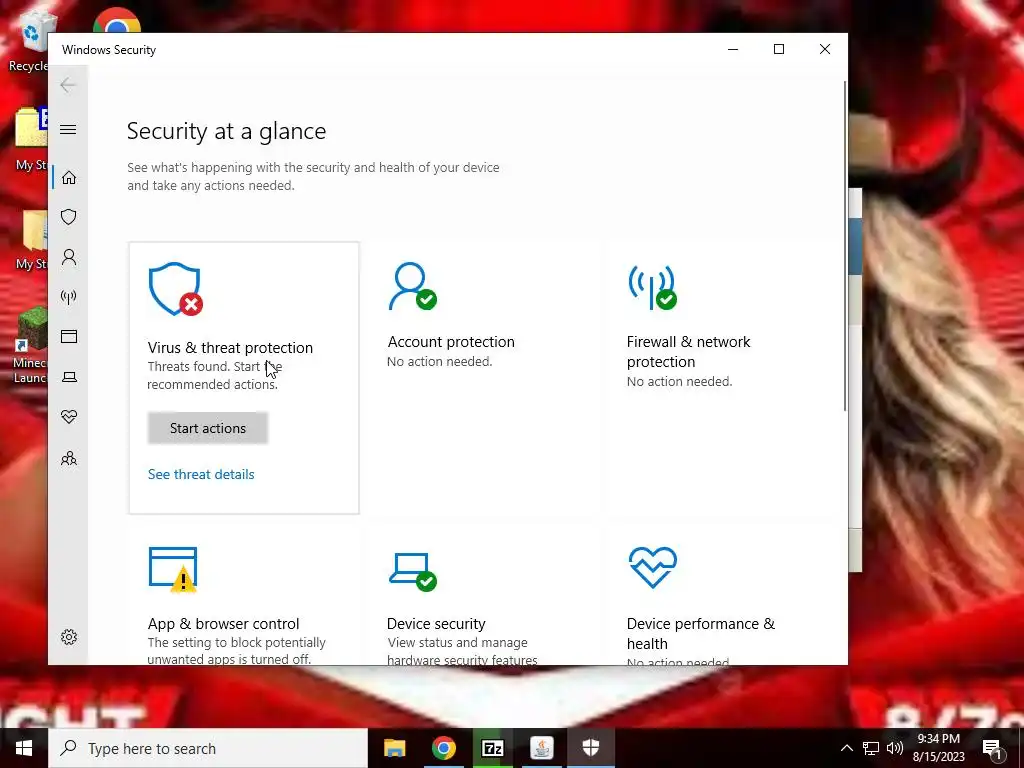Click the Firewall & network tile antenna icon
1024x768 pixels.
point(652,286)
